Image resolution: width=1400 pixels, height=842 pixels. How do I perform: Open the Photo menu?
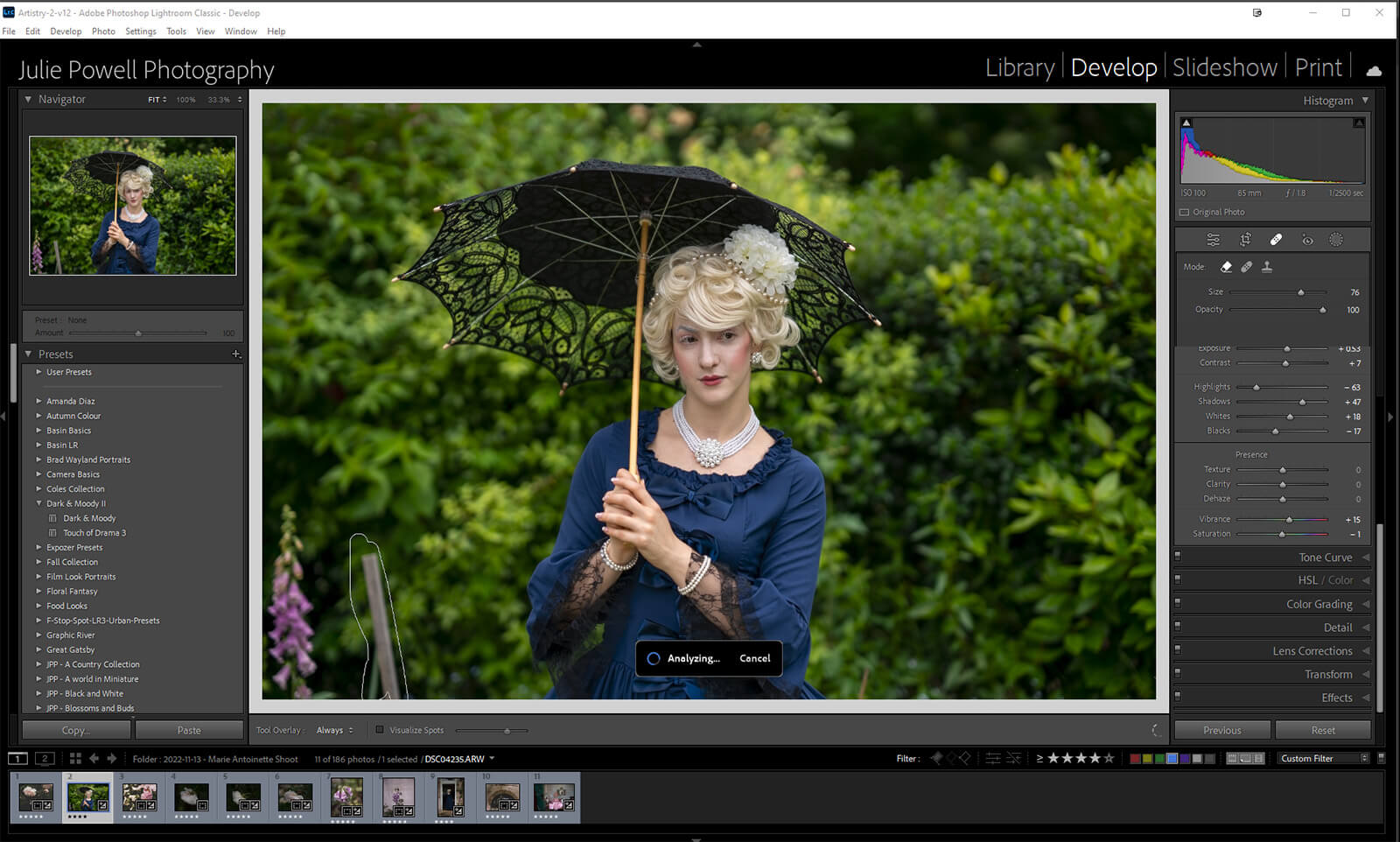tap(103, 32)
